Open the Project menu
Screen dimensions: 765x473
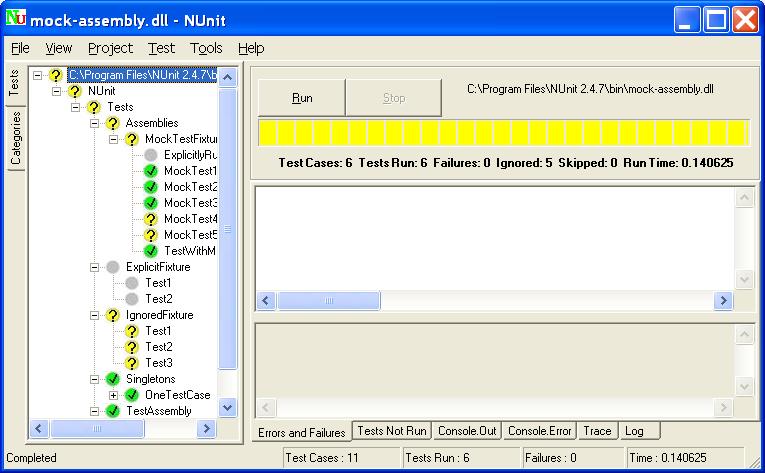click(x=110, y=48)
